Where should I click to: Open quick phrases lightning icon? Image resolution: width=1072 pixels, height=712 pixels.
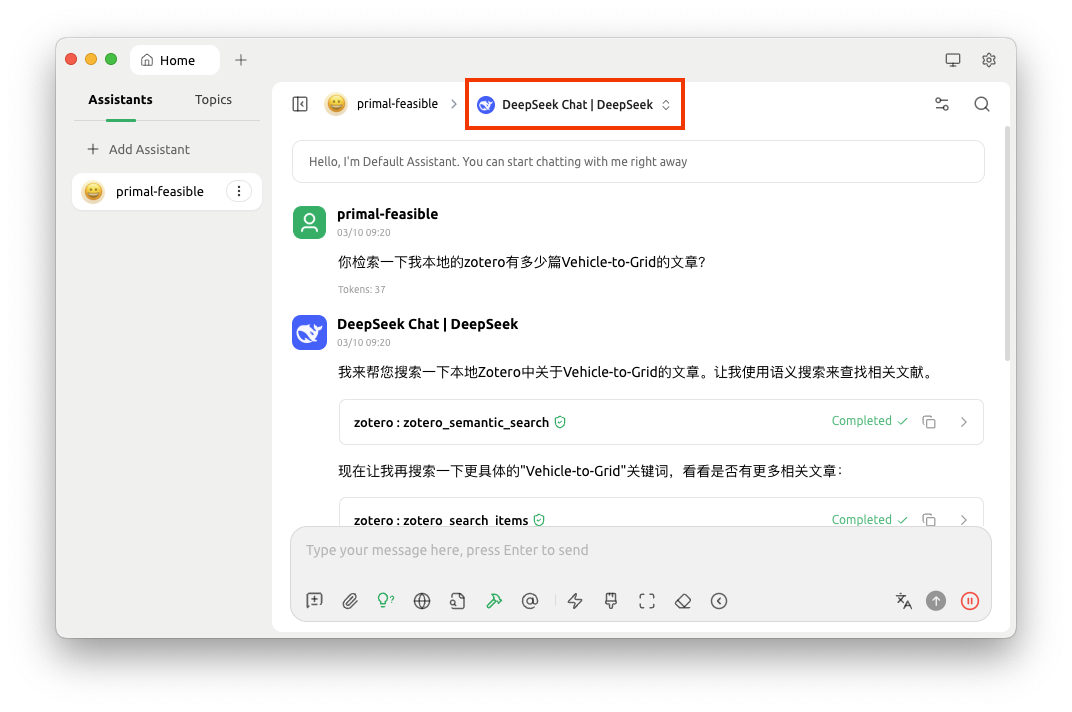575,601
